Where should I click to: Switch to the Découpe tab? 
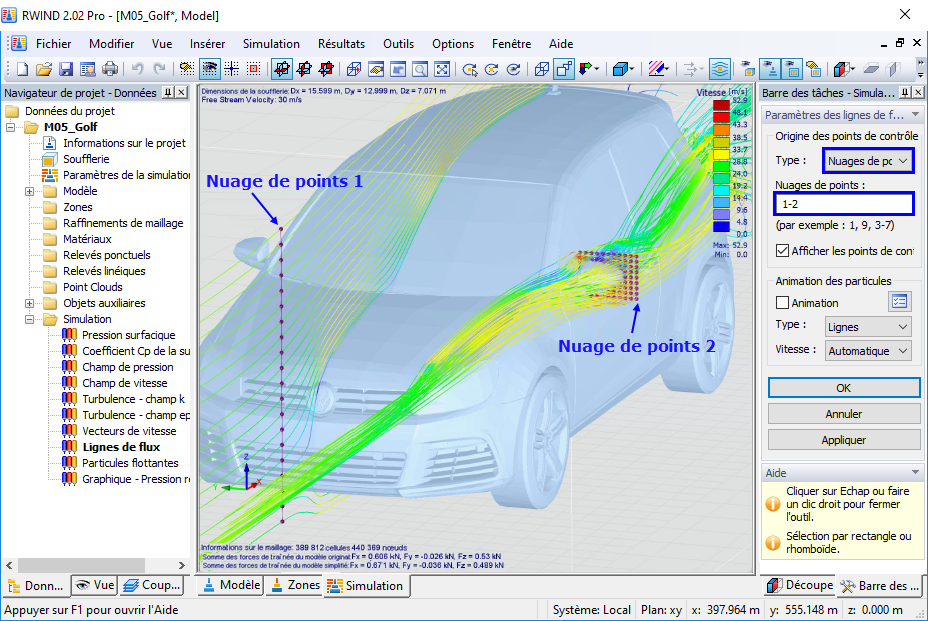(x=800, y=585)
